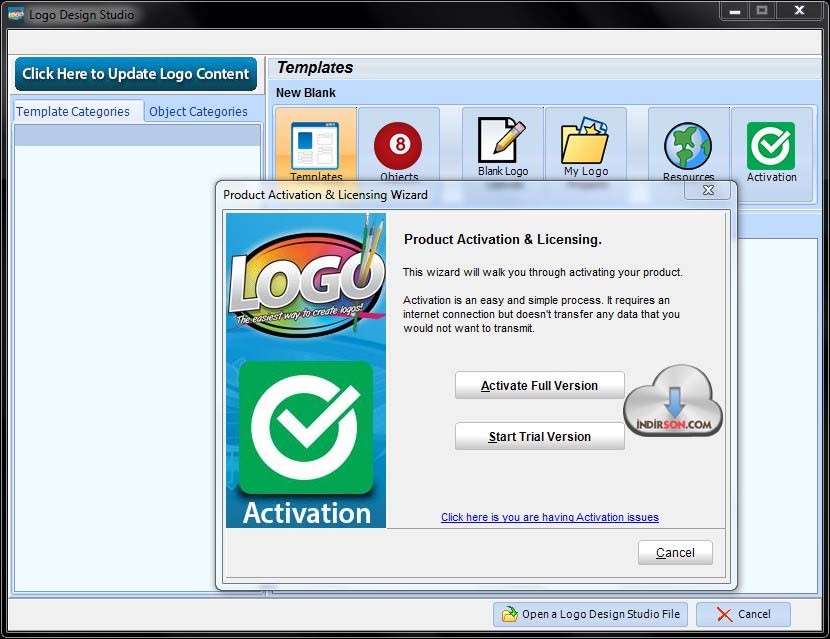Click Here to Update Logo Content

coord(136,74)
